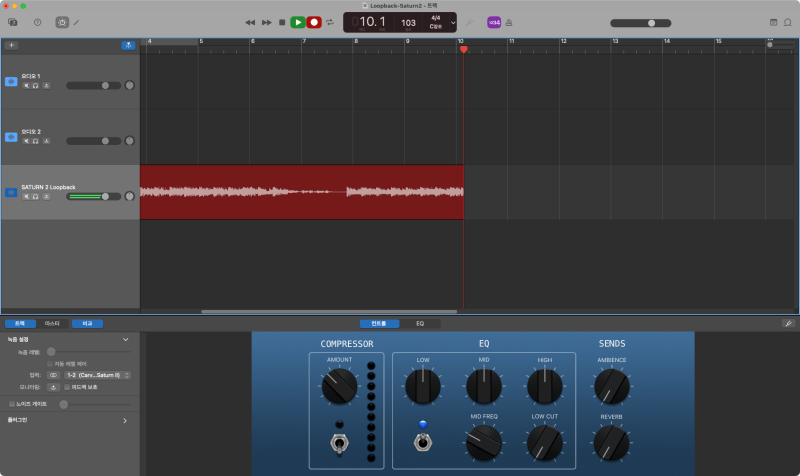Image resolution: width=800 pixels, height=476 pixels.
Task: Select the SATURN 2 Loopback track icon
Action: [x=11, y=193]
